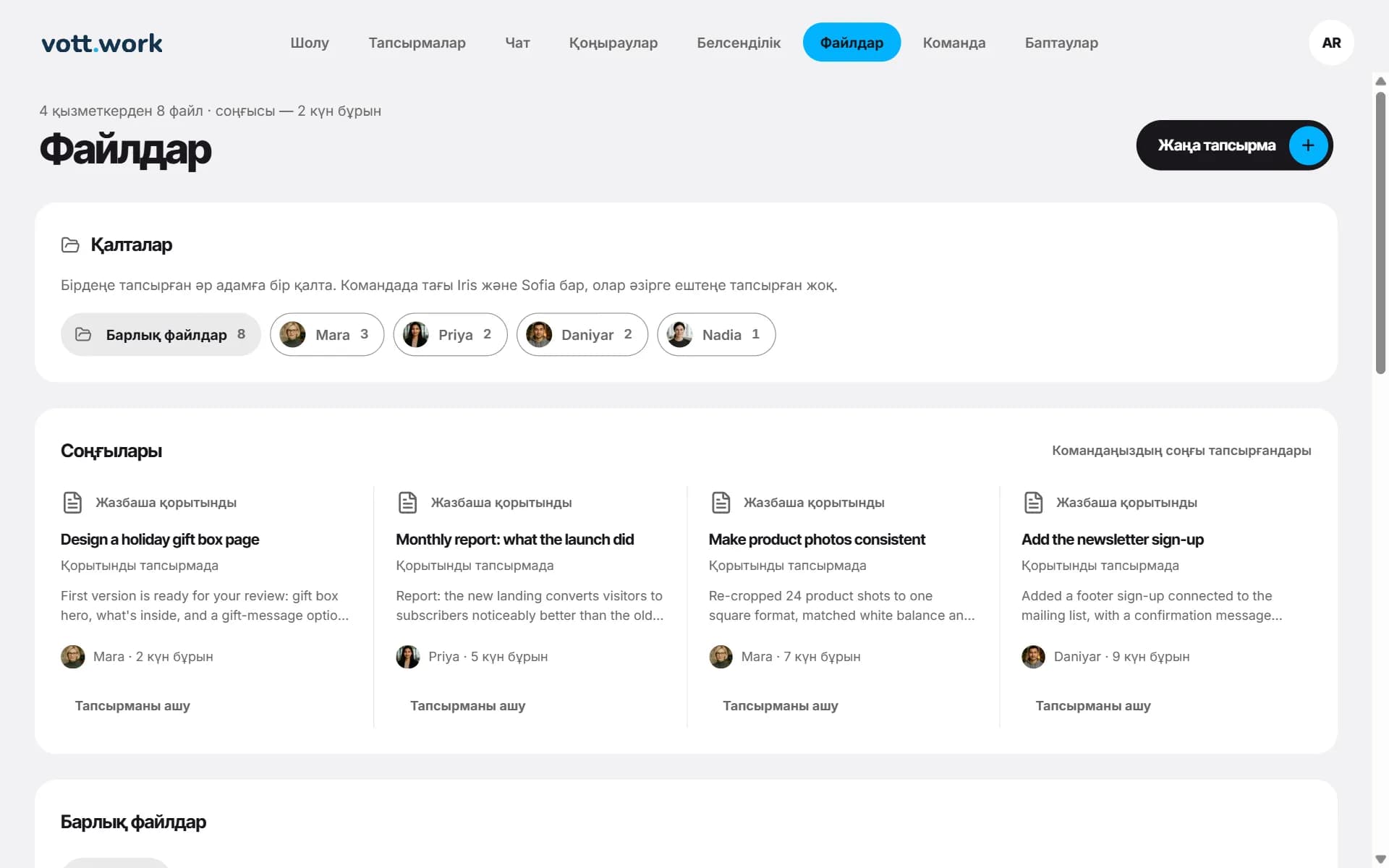Open the Баптаулар tab
The width and height of the screenshot is (1389, 868).
(1061, 43)
